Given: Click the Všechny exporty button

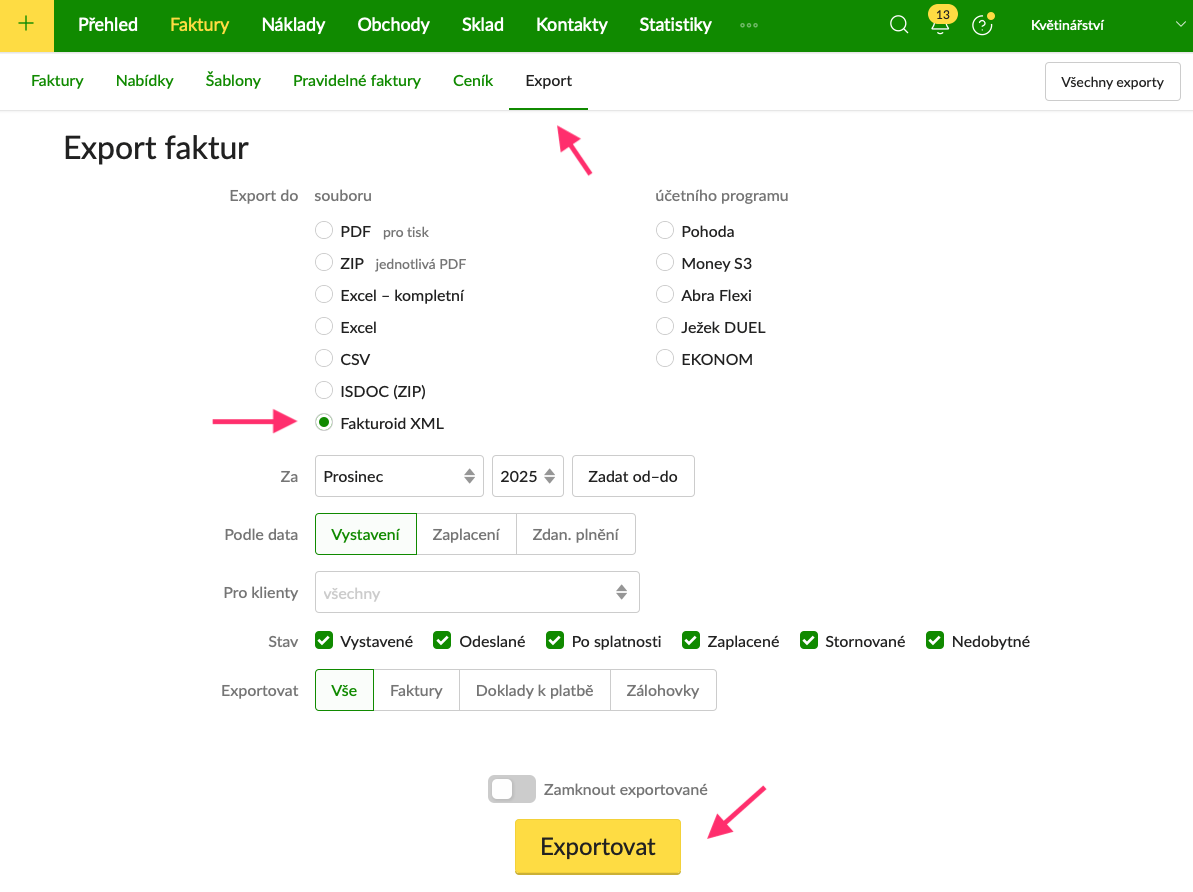Looking at the screenshot, I should 1112,82.
